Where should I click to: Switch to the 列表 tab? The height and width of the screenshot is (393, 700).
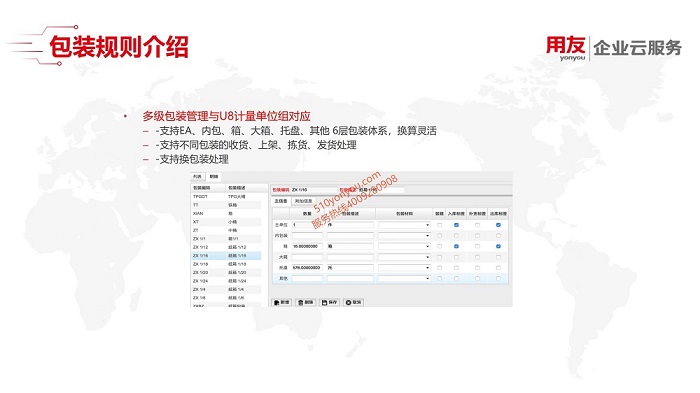197,177
